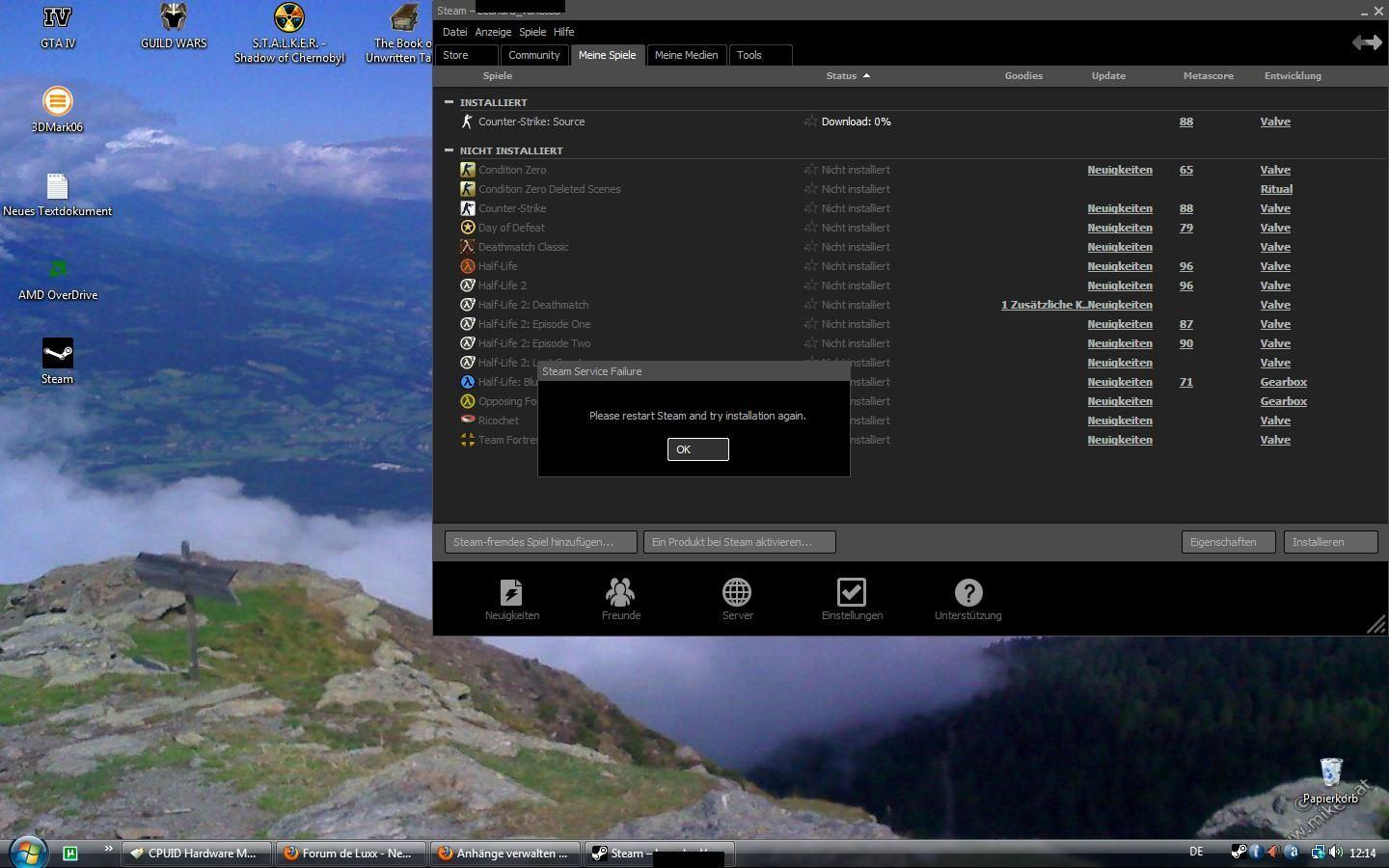Open the Hilfe menu
Viewport: 1389px width, 868px height.
[564, 32]
